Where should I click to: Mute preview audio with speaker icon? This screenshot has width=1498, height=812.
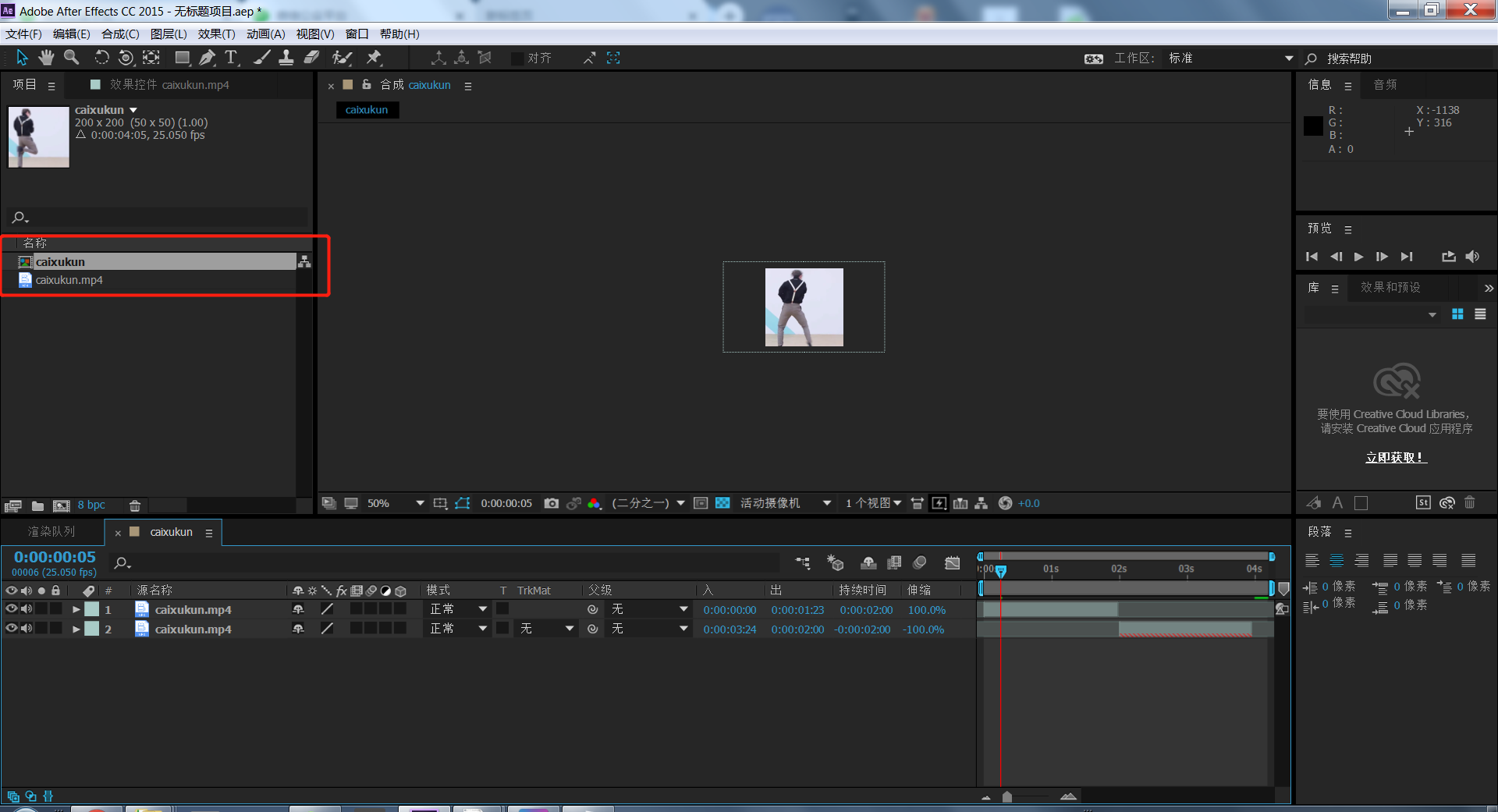tap(1472, 257)
